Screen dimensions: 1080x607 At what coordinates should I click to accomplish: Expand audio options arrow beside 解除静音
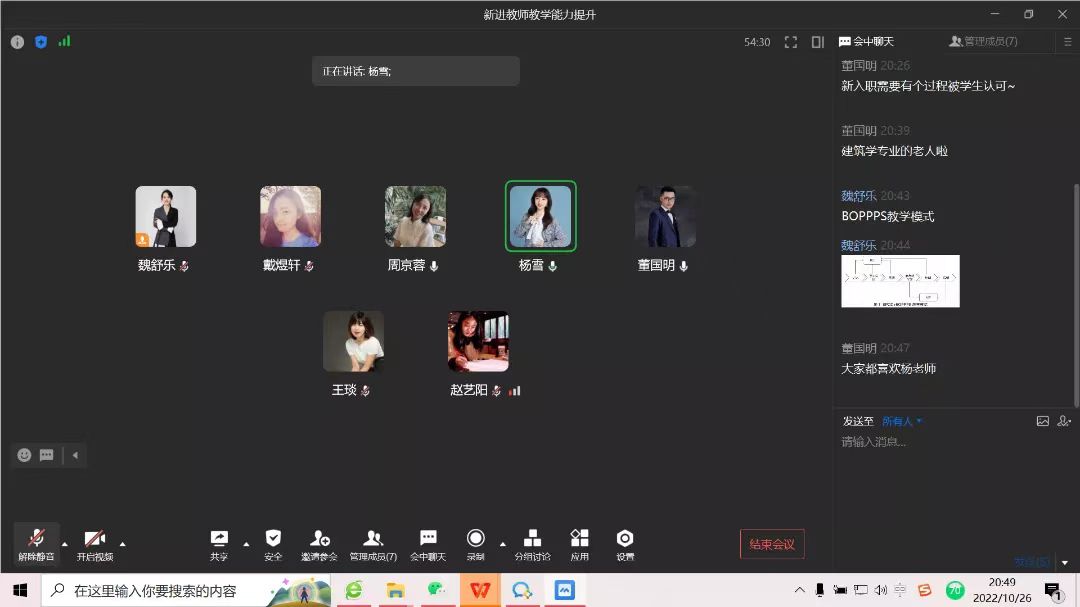click(65, 544)
